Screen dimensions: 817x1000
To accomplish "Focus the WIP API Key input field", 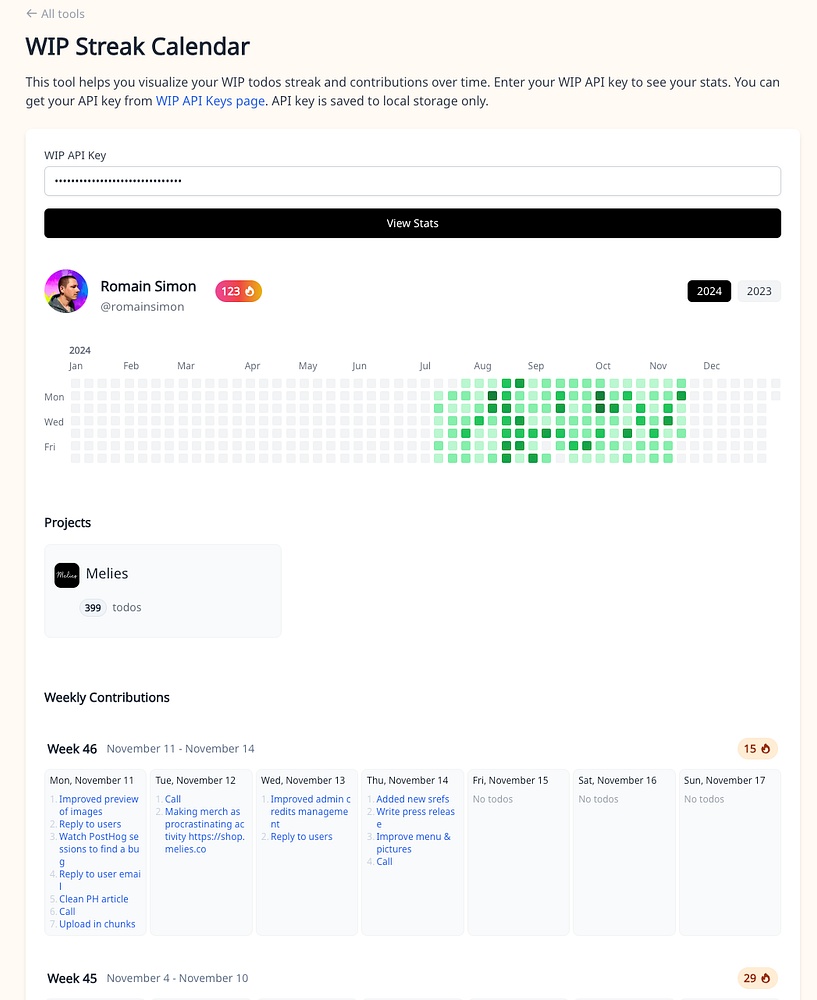I will pos(412,181).
